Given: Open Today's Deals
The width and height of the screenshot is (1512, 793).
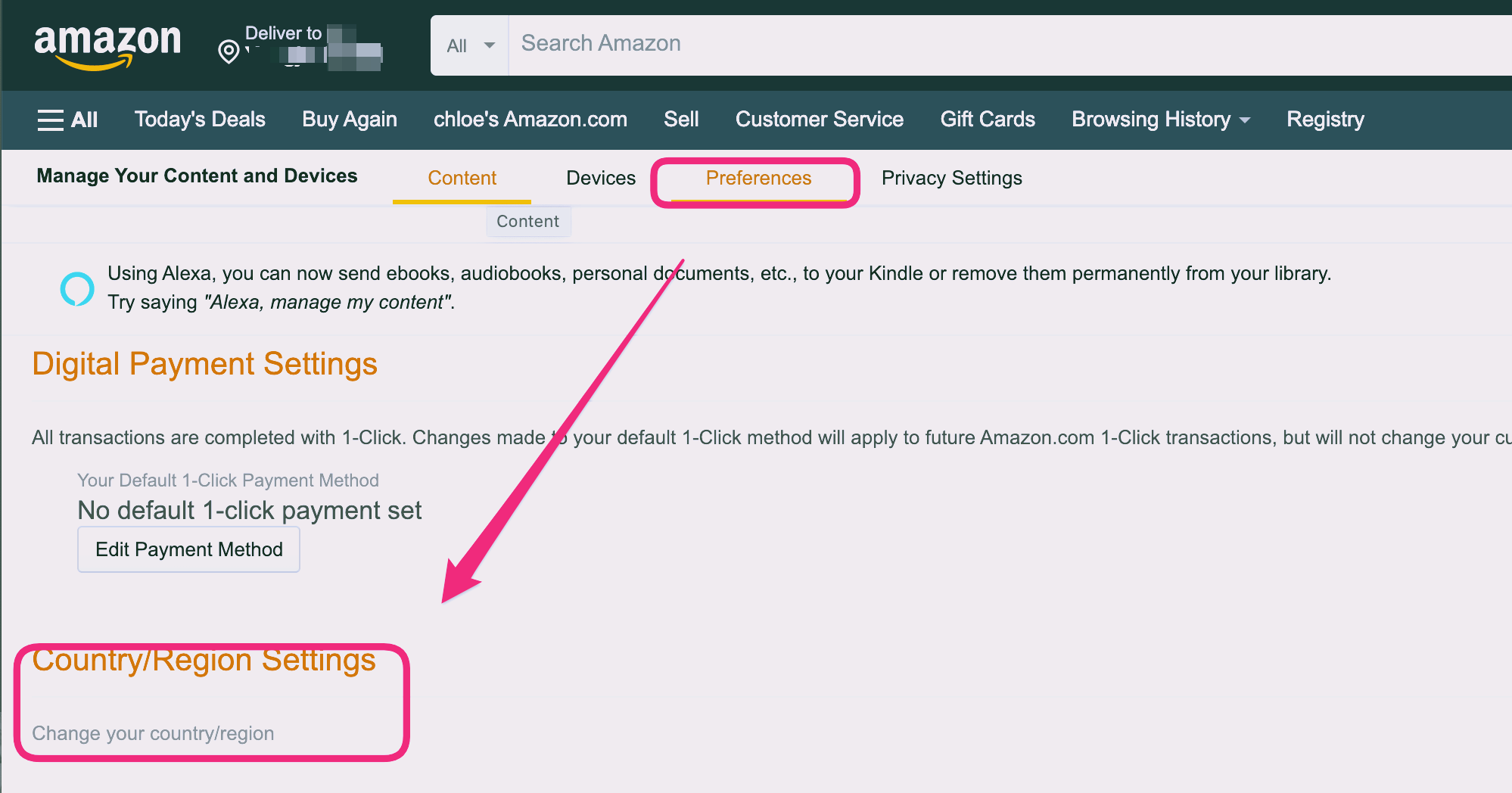Looking at the screenshot, I should (x=200, y=120).
